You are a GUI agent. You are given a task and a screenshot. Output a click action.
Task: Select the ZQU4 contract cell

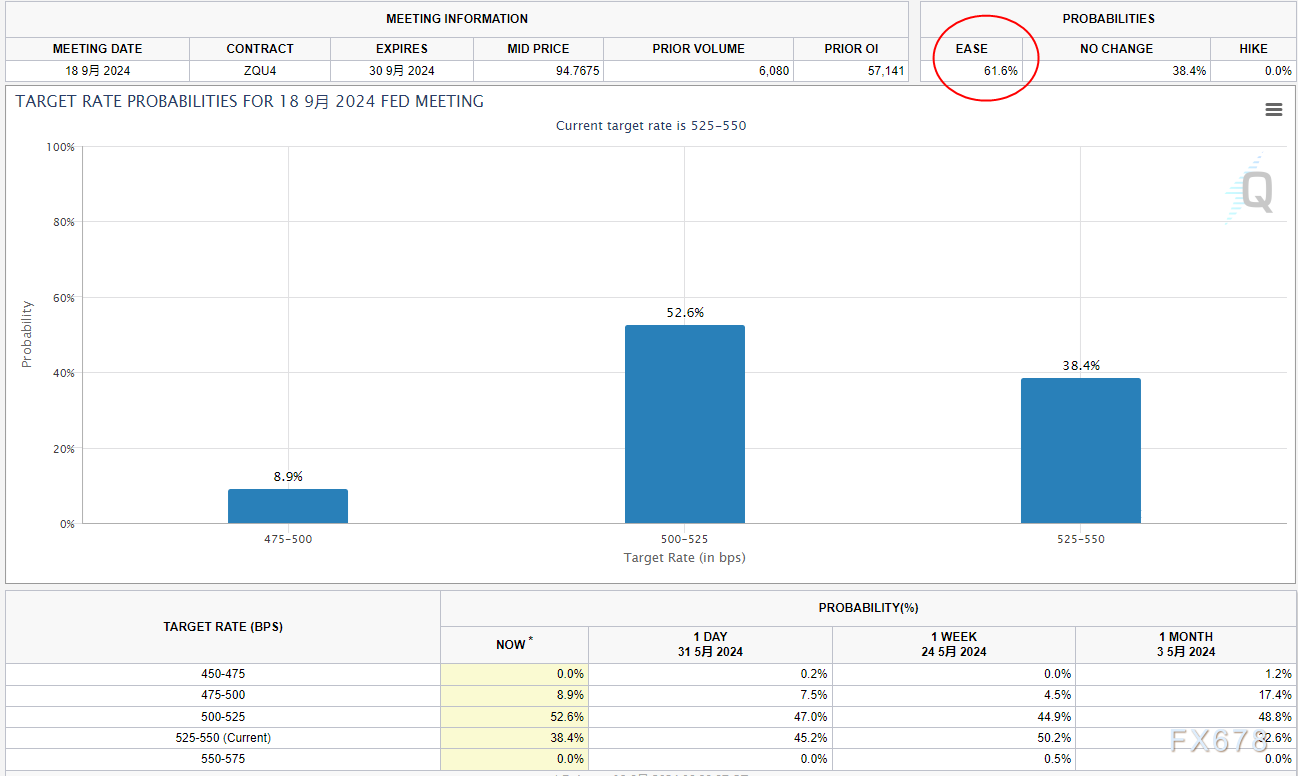click(x=260, y=71)
